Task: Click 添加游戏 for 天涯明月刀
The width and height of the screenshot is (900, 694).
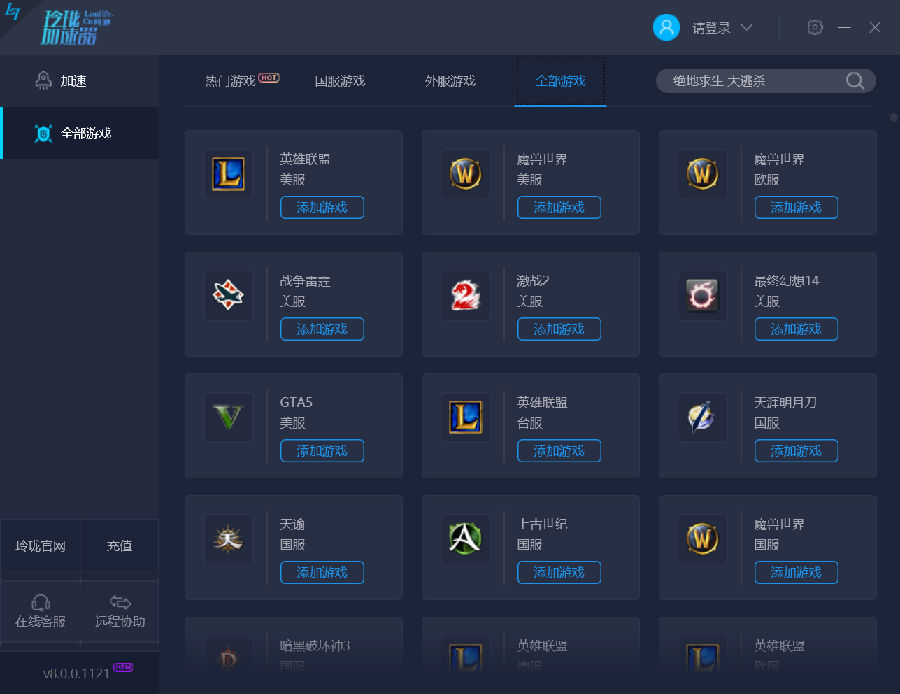Action: (x=796, y=451)
